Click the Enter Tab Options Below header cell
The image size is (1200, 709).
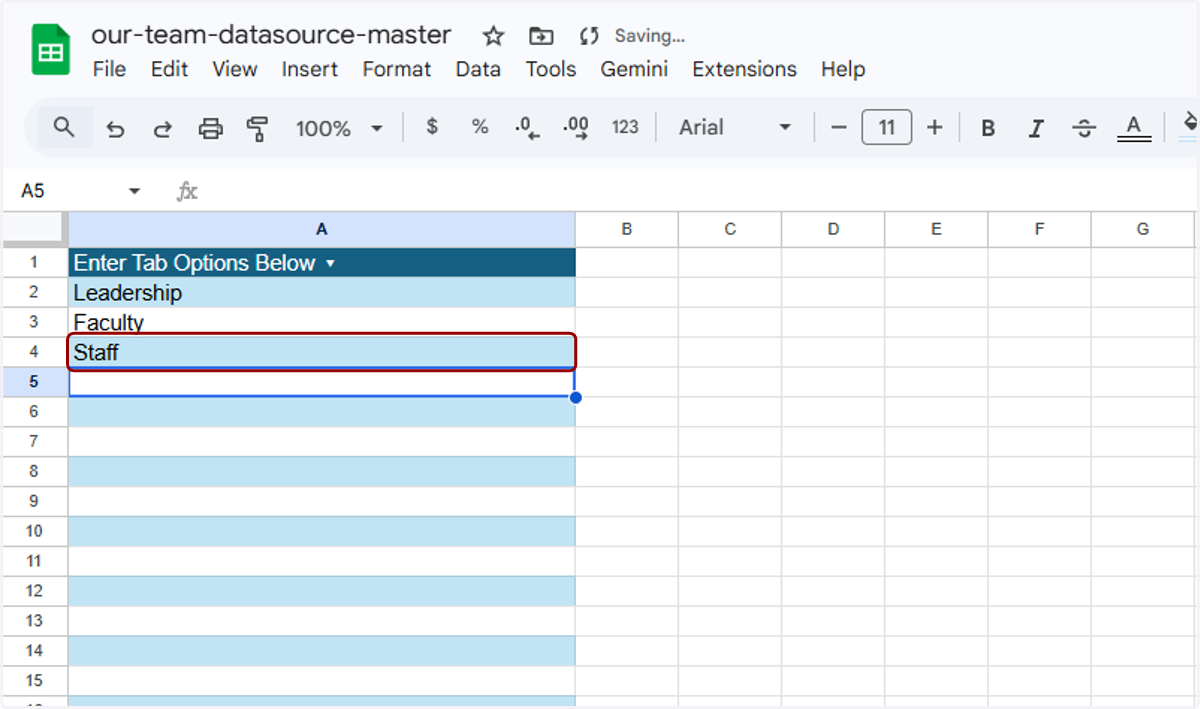[322, 263]
